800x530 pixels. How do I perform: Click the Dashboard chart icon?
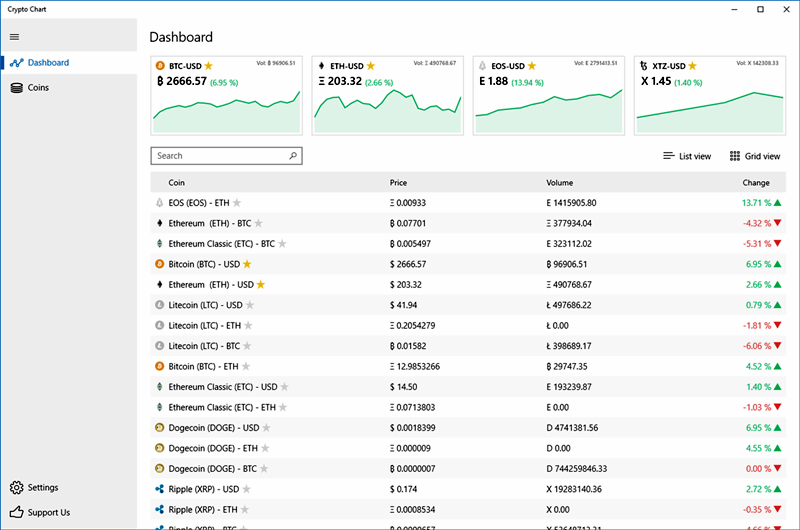(16, 63)
